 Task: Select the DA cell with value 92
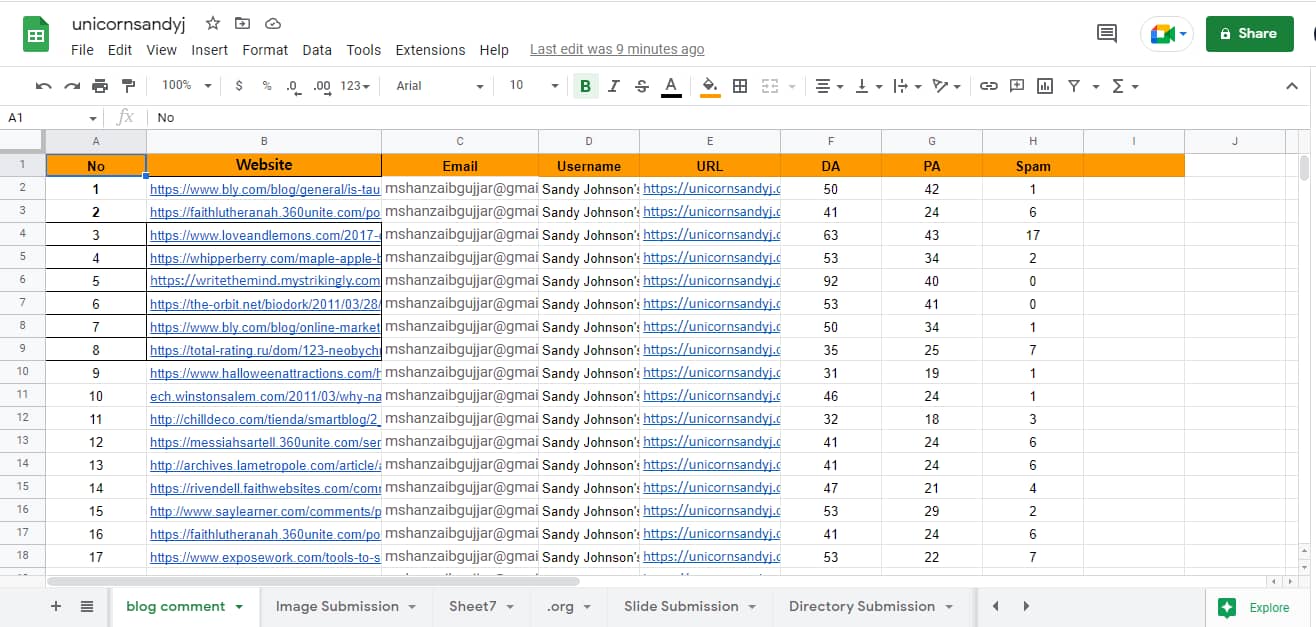(x=831, y=281)
